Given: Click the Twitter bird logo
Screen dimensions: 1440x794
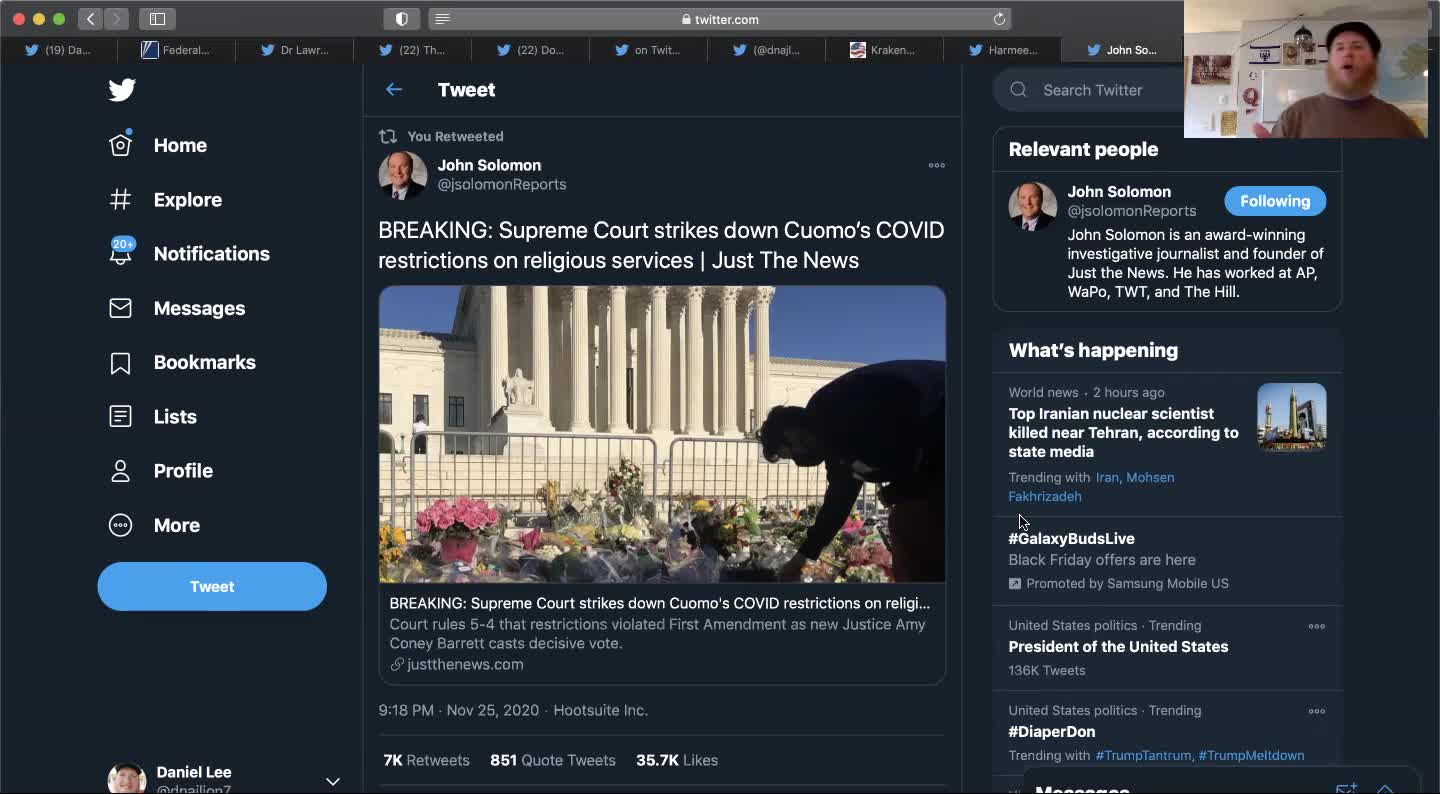Looking at the screenshot, I should (x=122, y=90).
